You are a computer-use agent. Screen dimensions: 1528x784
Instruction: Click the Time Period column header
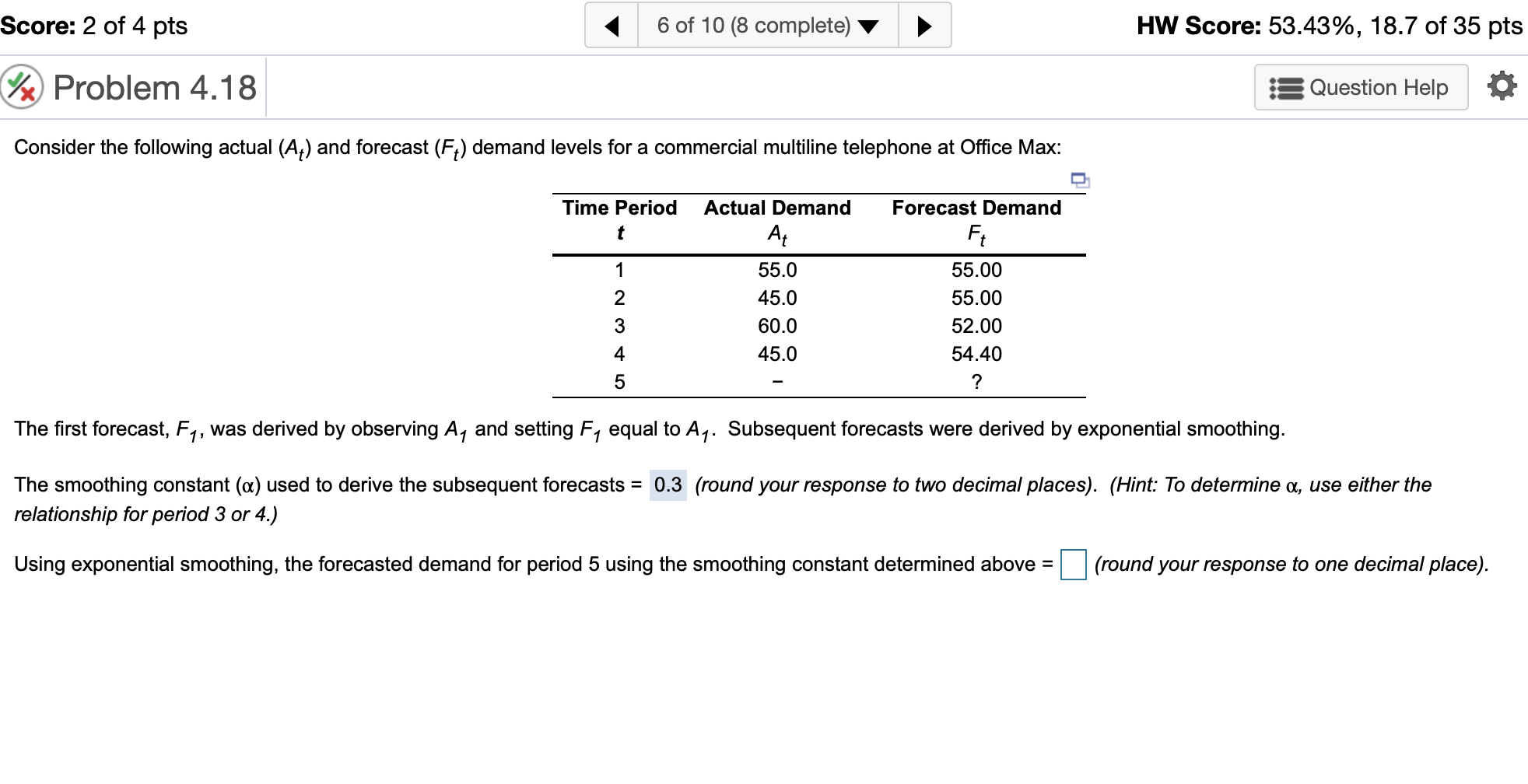(x=619, y=208)
